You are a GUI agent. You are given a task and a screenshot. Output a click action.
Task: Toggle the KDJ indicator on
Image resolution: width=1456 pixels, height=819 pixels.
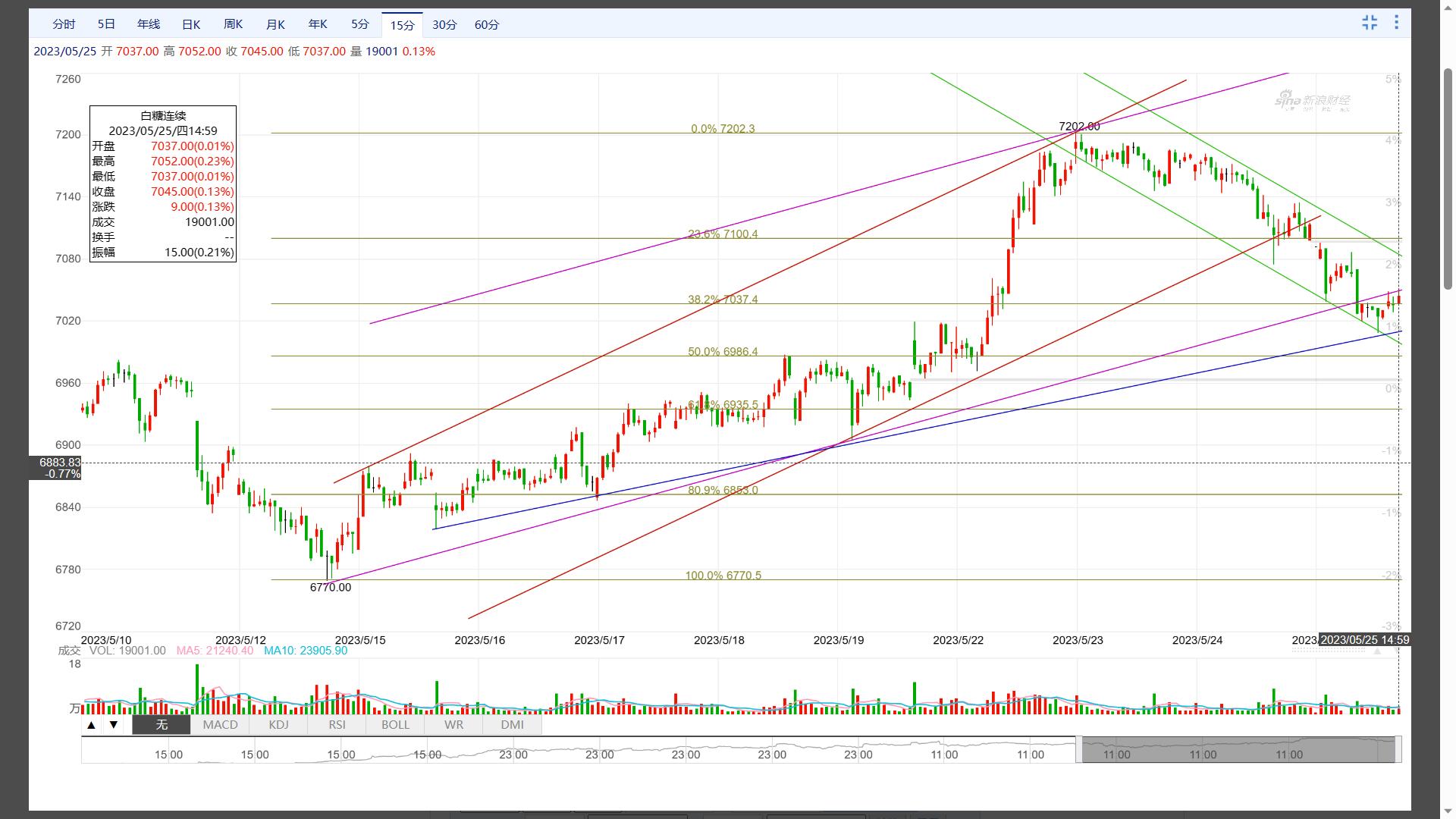click(x=278, y=725)
